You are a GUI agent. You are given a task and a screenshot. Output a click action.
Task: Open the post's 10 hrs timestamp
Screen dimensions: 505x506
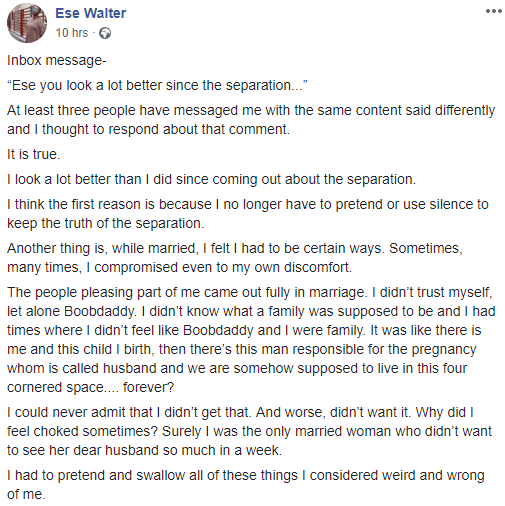pos(72,33)
